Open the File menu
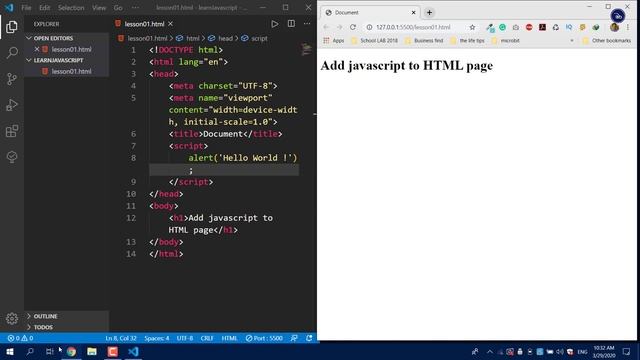The height and width of the screenshot is (360, 640). 26,8
